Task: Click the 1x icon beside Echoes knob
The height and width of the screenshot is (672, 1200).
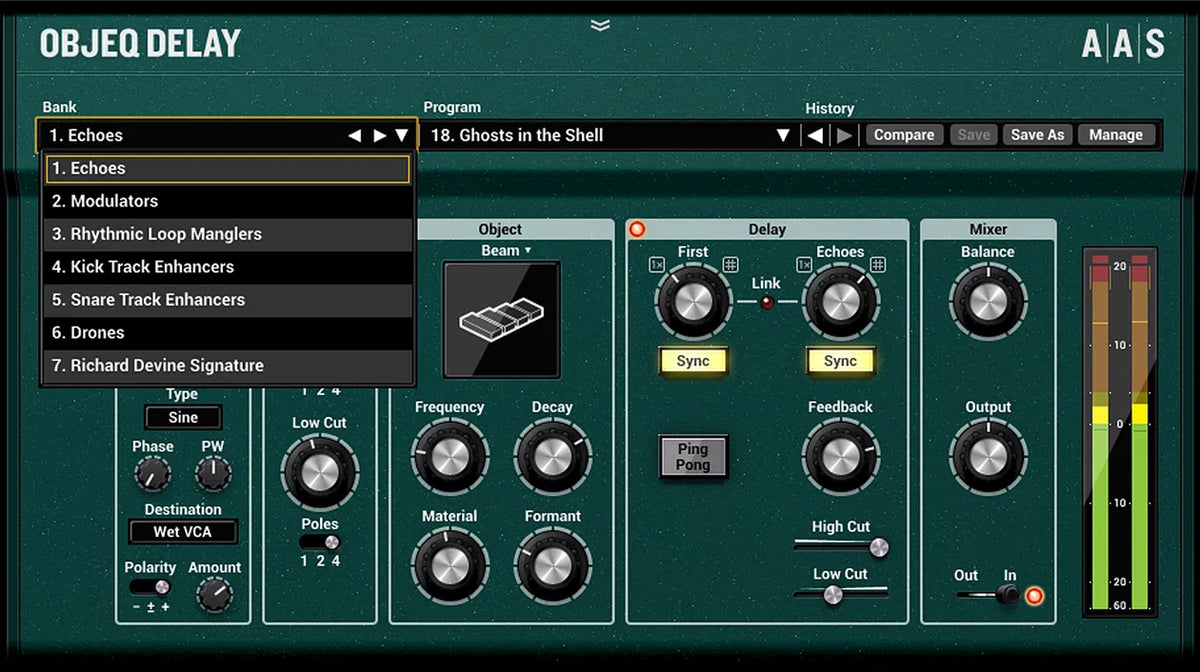Action: (803, 264)
